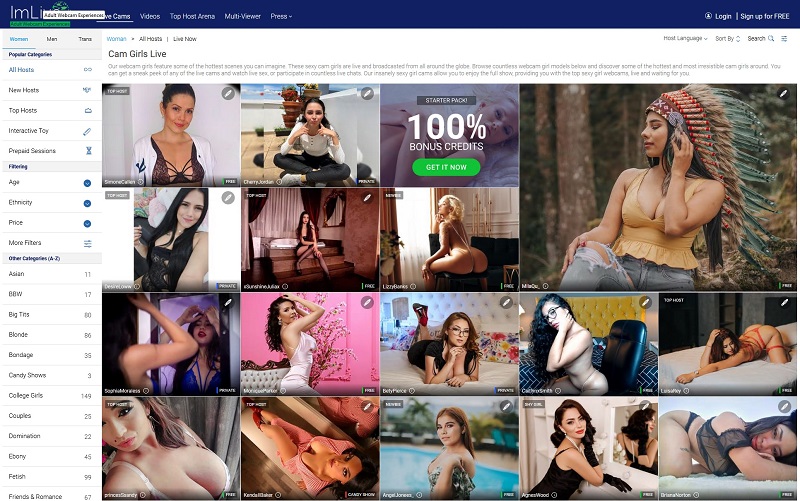Click the Live Now breadcrumb link
The width and height of the screenshot is (800, 501).
point(185,39)
